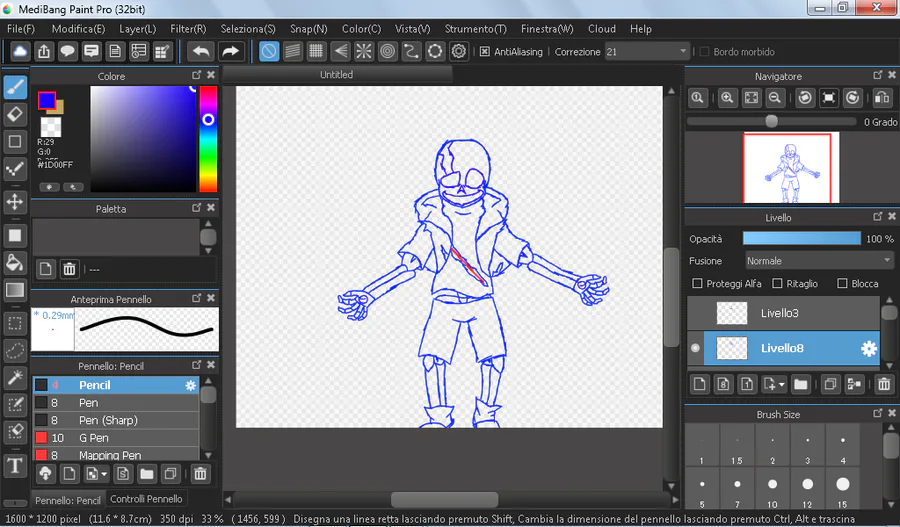Turn snap off with circle-slash icon

pyautogui.click(x=269, y=52)
